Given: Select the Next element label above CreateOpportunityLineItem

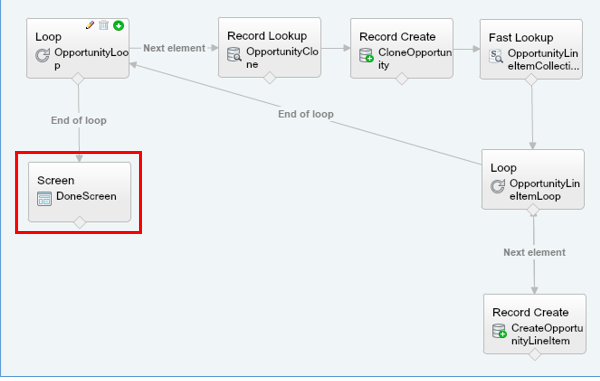Looking at the screenshot, I should point(534,252).
